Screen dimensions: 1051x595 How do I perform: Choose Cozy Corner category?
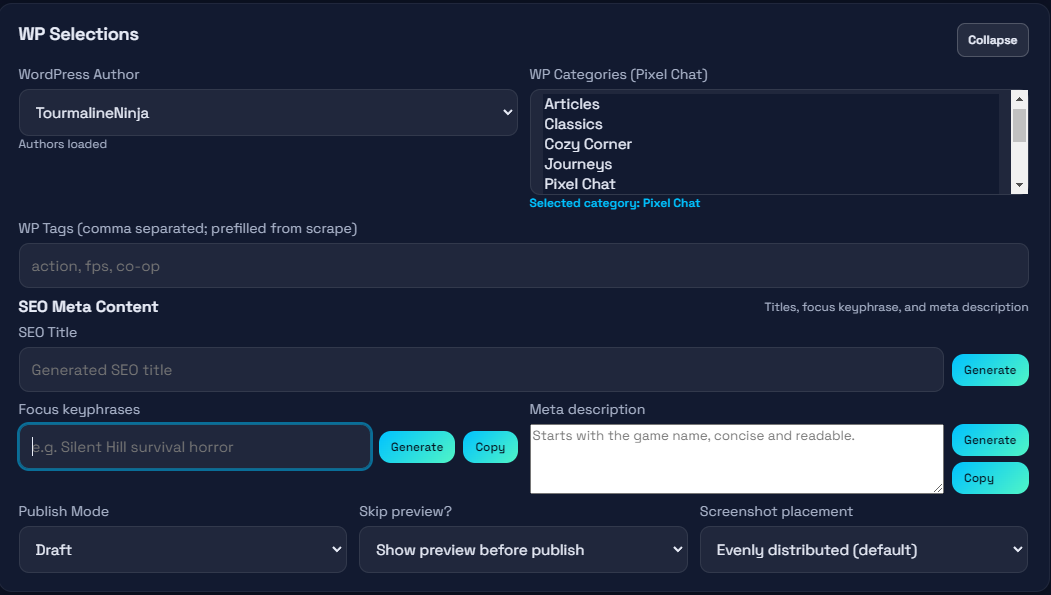[x=588, y=144]
